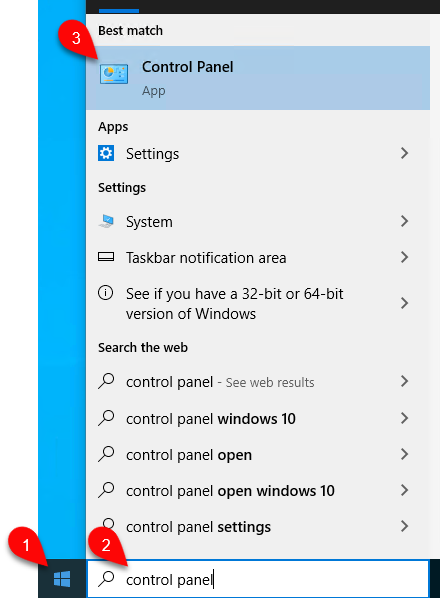This screenshot has width=440, height=598.
Task: Select the Taskbar notification area result
Action: click(x=258, y=257)
